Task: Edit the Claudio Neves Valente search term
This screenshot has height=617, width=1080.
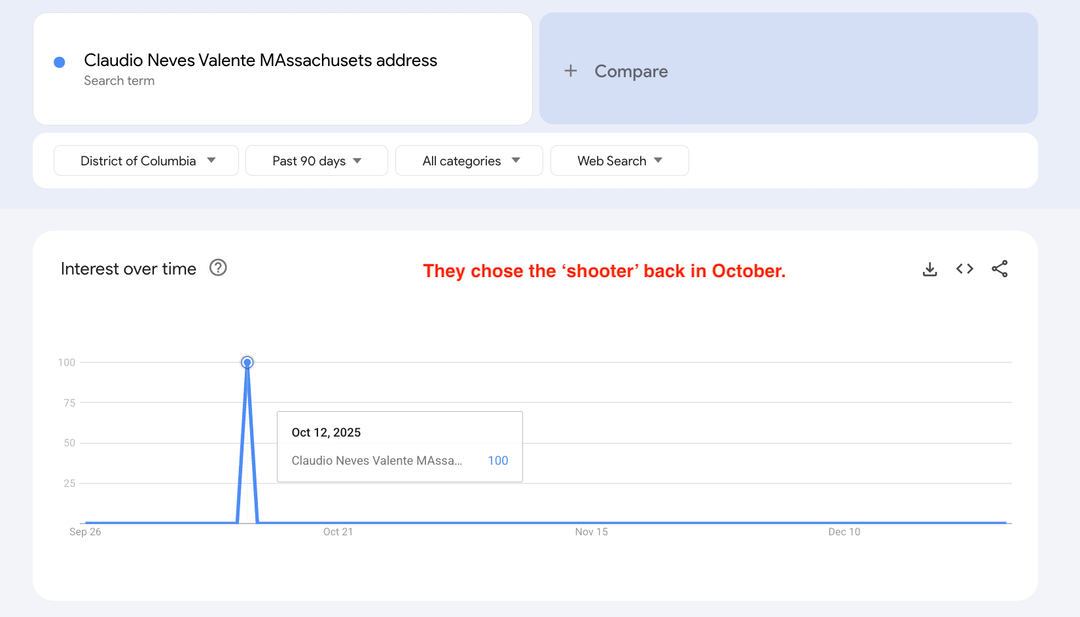Action: pyautogui.click(x=260, y=61)
